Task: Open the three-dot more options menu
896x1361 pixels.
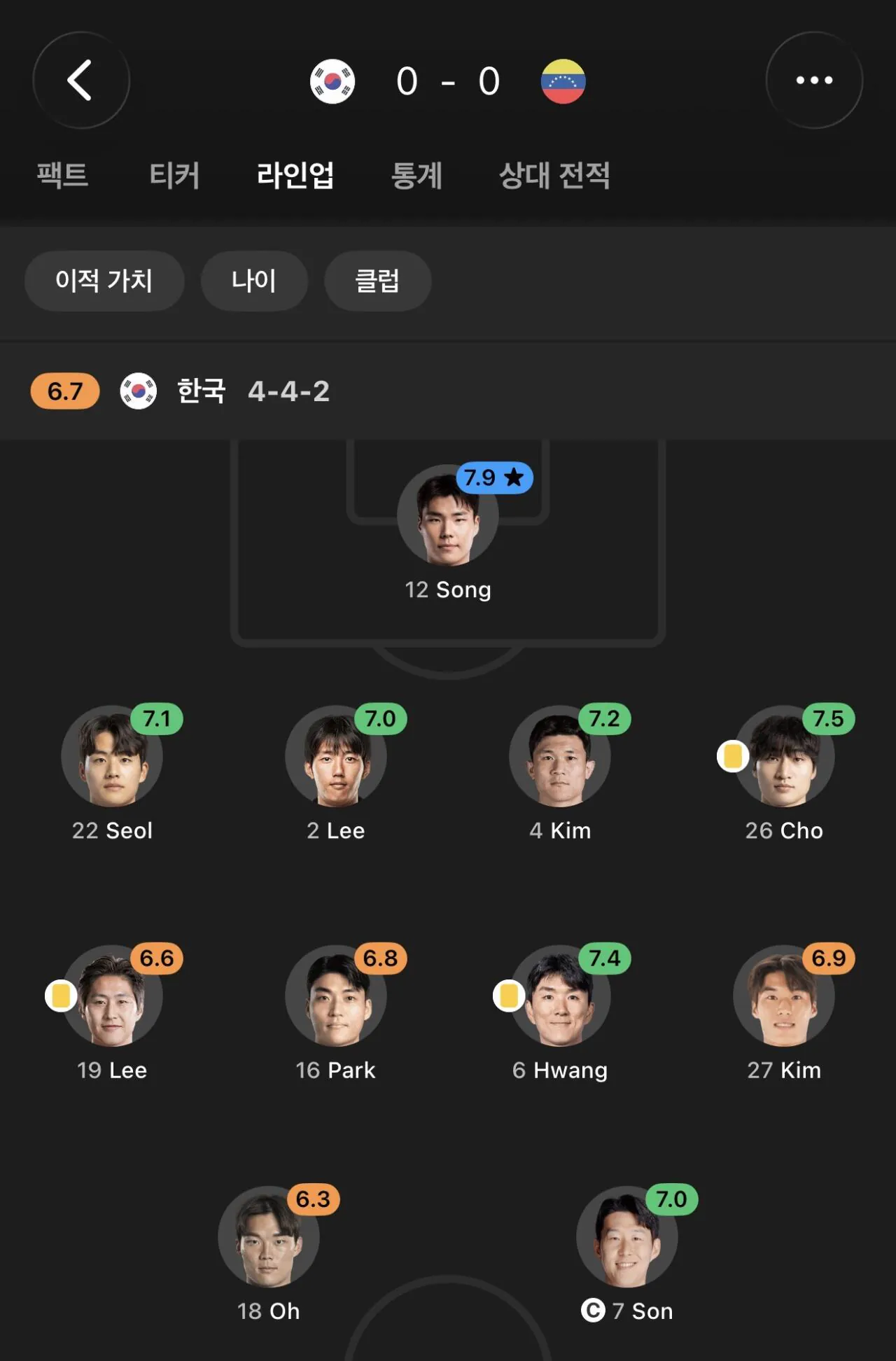Action: (814, 80)
